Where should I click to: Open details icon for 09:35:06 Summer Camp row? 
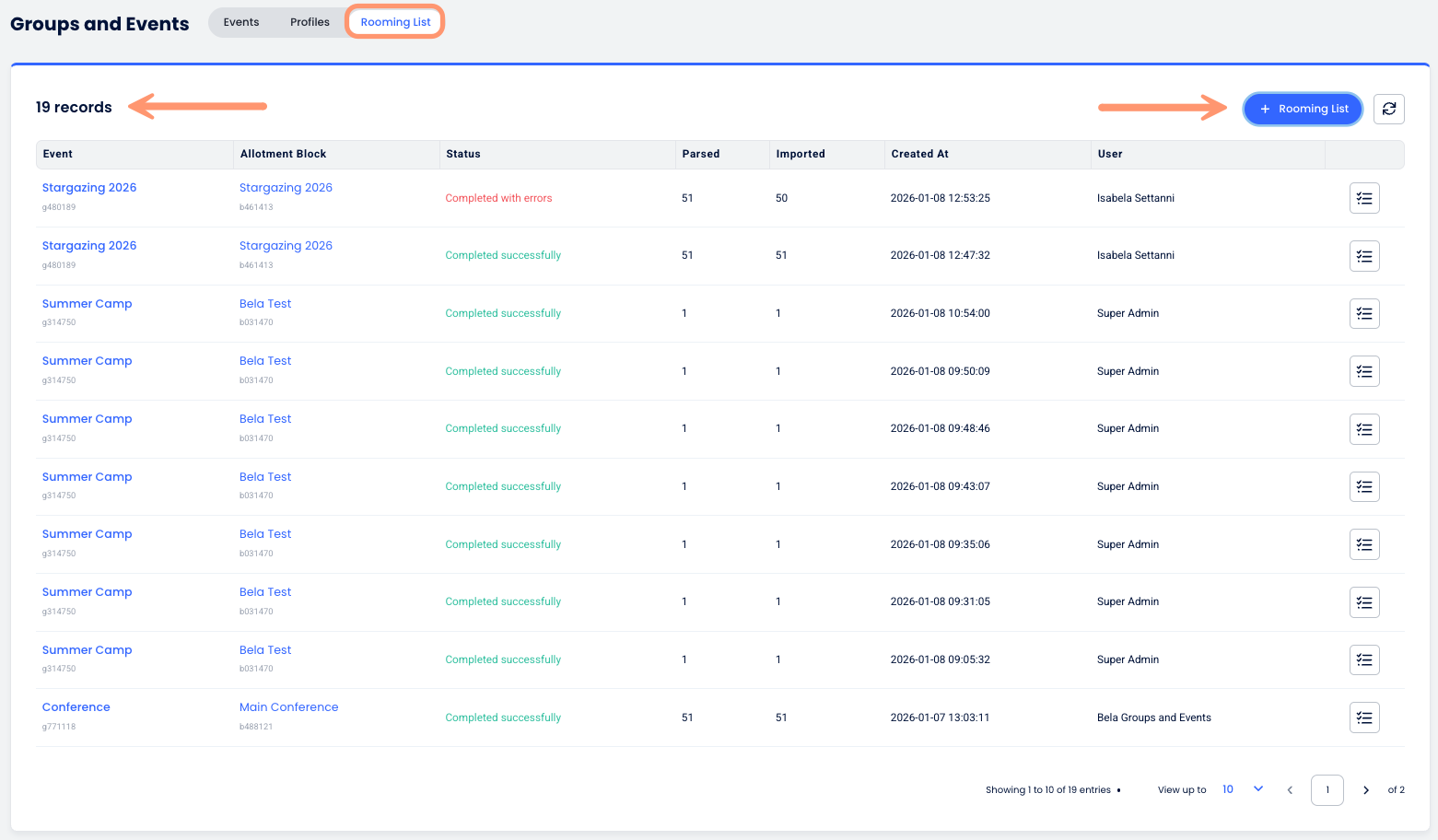(1363, 544)
